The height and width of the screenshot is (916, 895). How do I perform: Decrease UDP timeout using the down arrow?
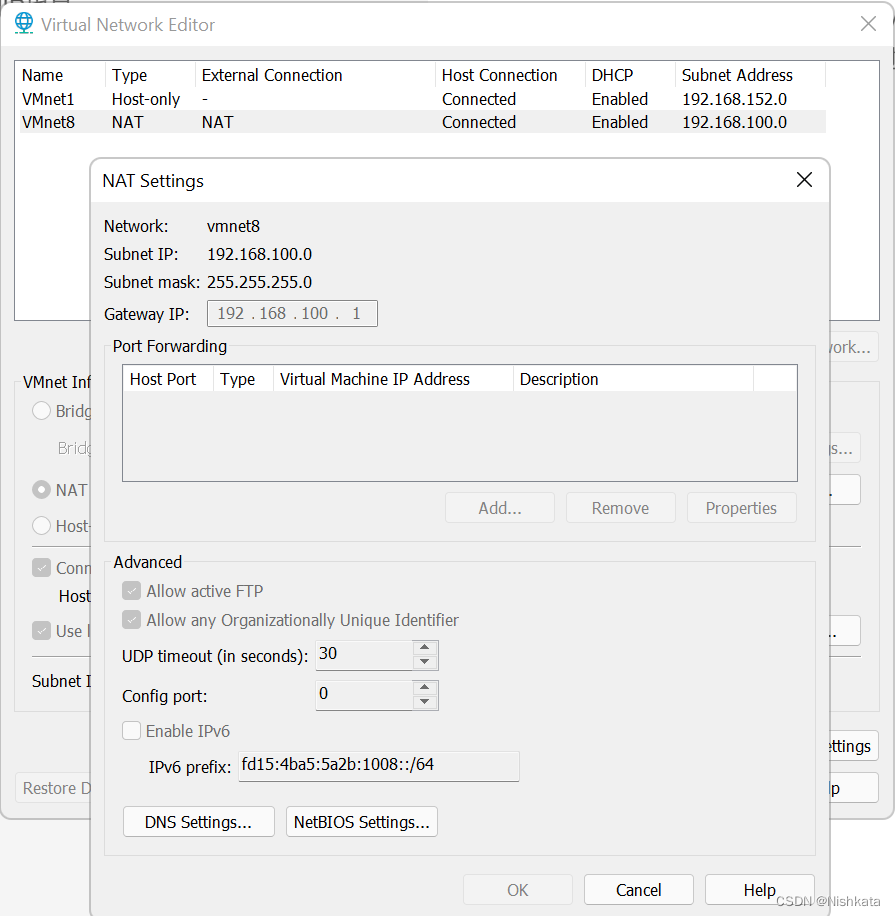pyautogui.click(x=424, y=661)
